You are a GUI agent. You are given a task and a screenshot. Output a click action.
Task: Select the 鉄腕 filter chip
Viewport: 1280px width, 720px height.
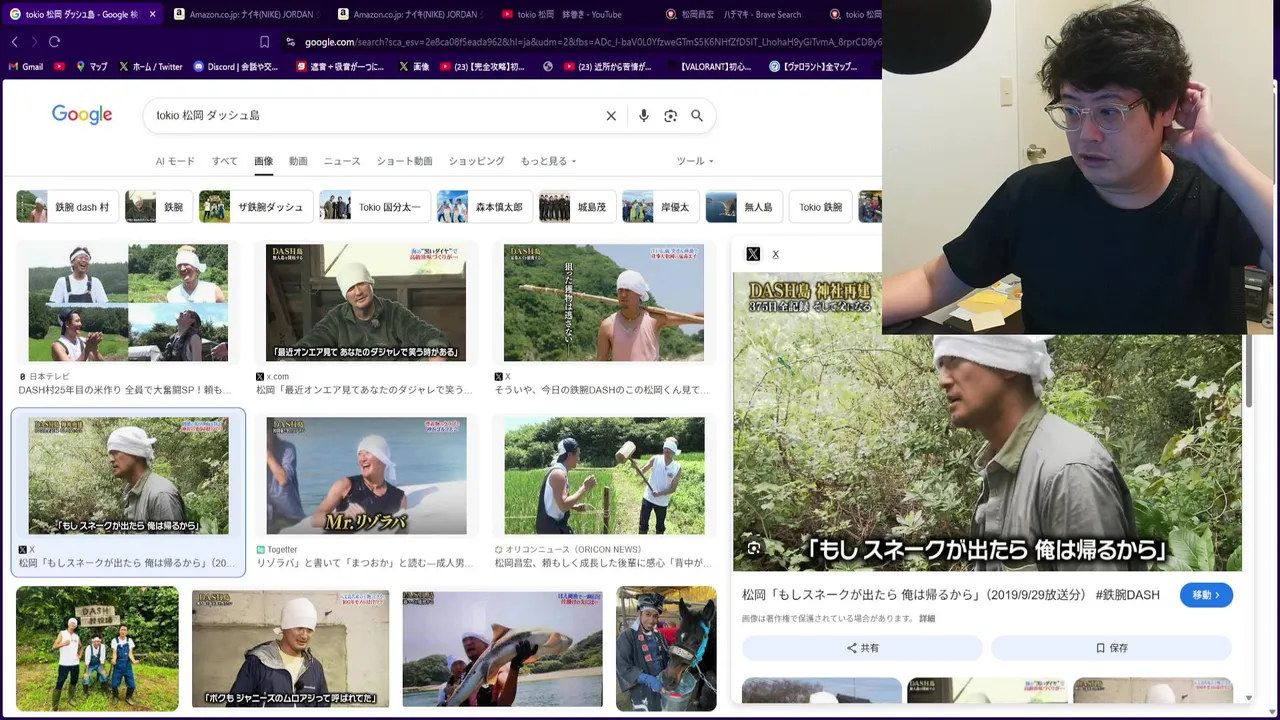(158, 207)
